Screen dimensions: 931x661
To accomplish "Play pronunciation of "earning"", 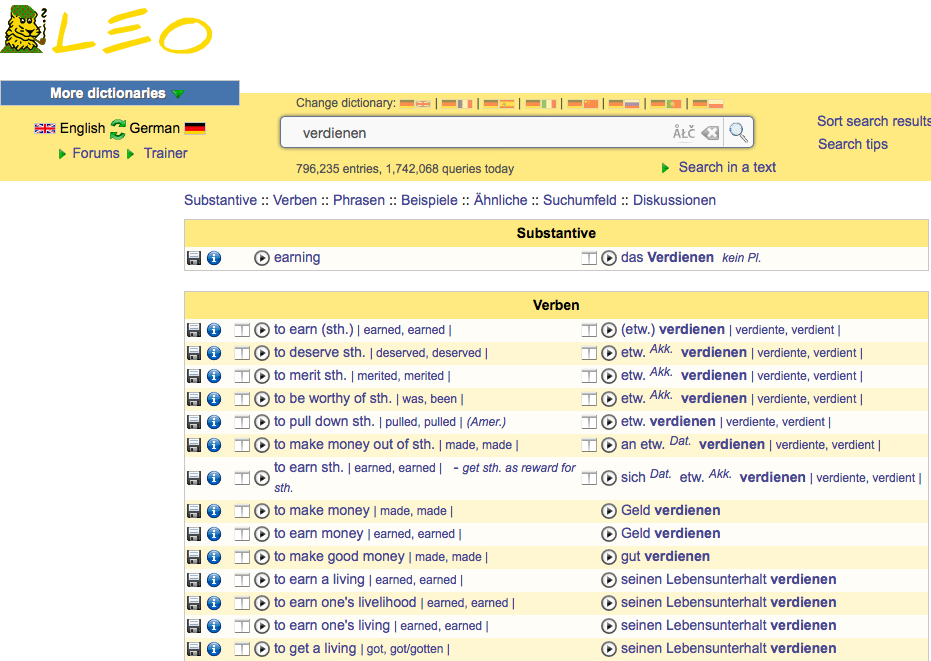I will pyautogui.click(x=261, y=257).
